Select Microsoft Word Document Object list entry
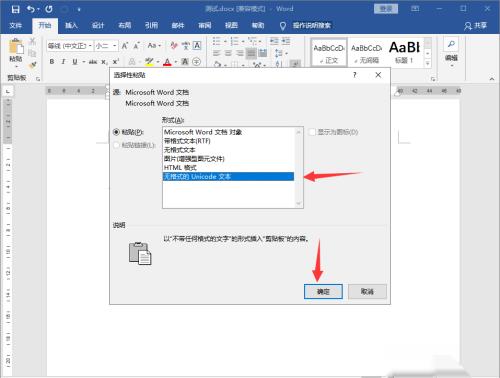The image size is (500, 378). click(228, 132)
